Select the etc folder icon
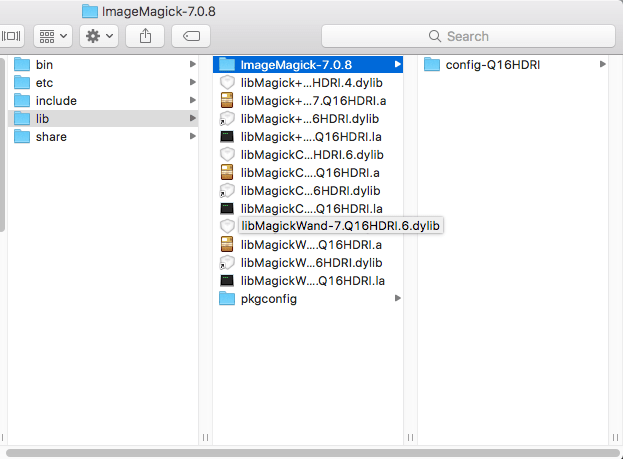Viewport: 623px width, 459px height. (x=22, y=83)
